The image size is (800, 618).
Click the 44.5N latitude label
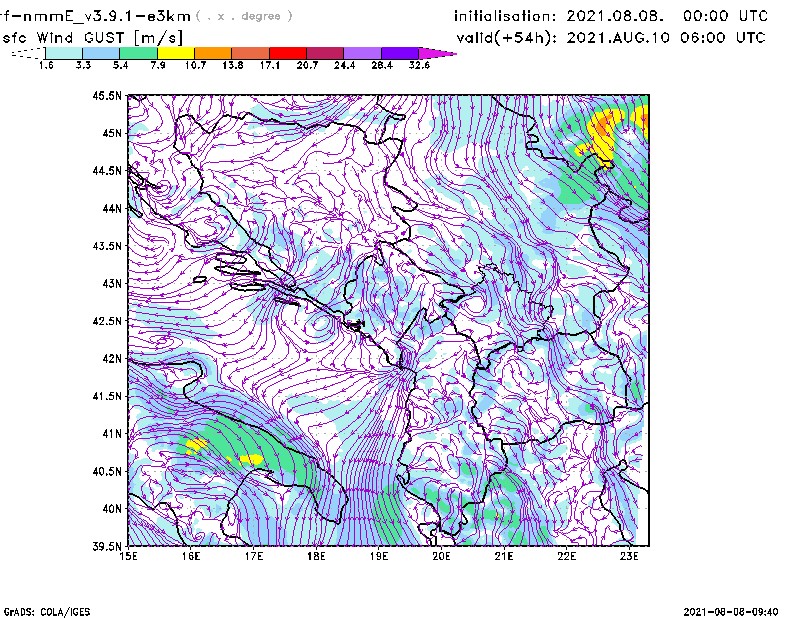[x=107, y=170]
